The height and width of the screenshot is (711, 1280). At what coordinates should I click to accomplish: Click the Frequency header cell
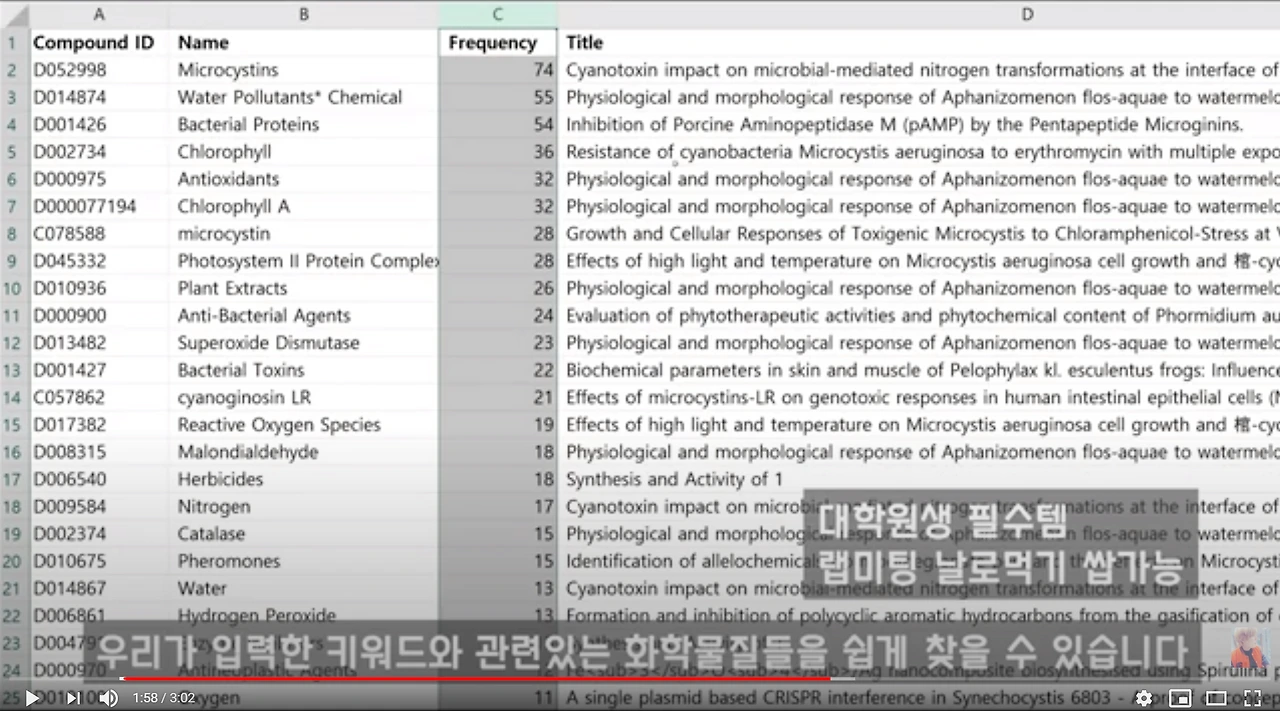[498, 43]
